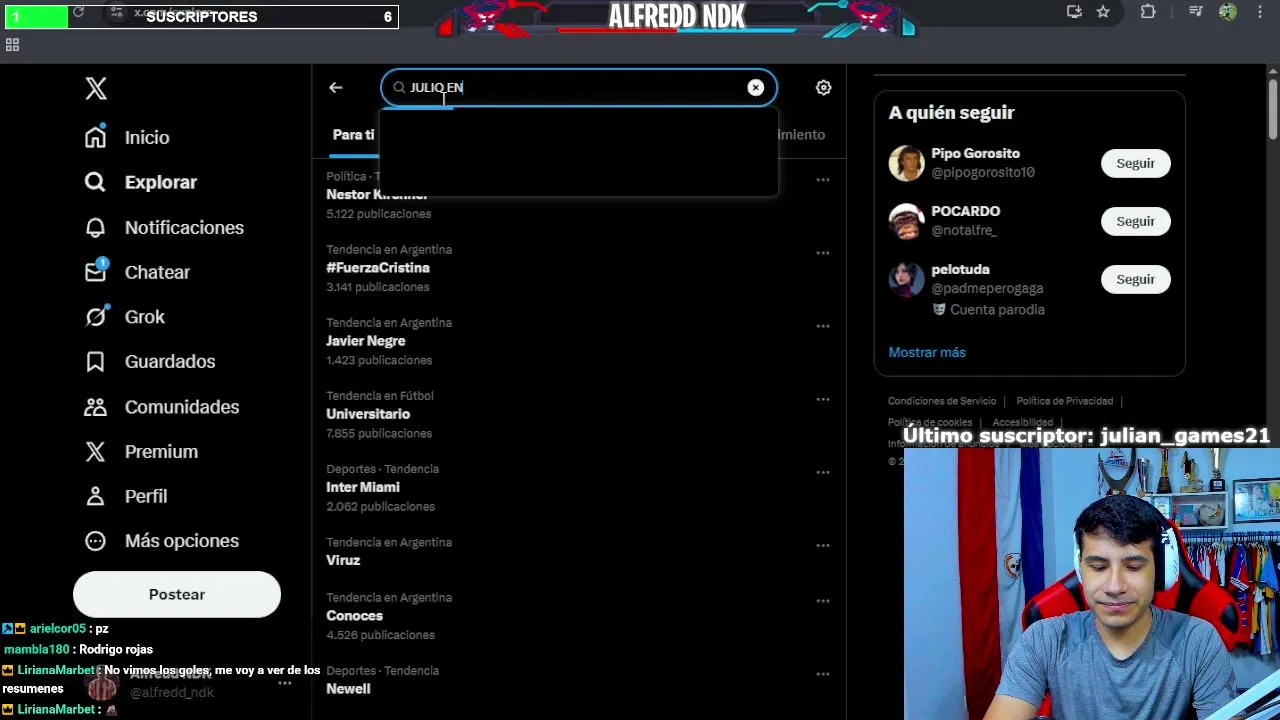Open Pipo Gorosito profile avatar

click(907, 163)
